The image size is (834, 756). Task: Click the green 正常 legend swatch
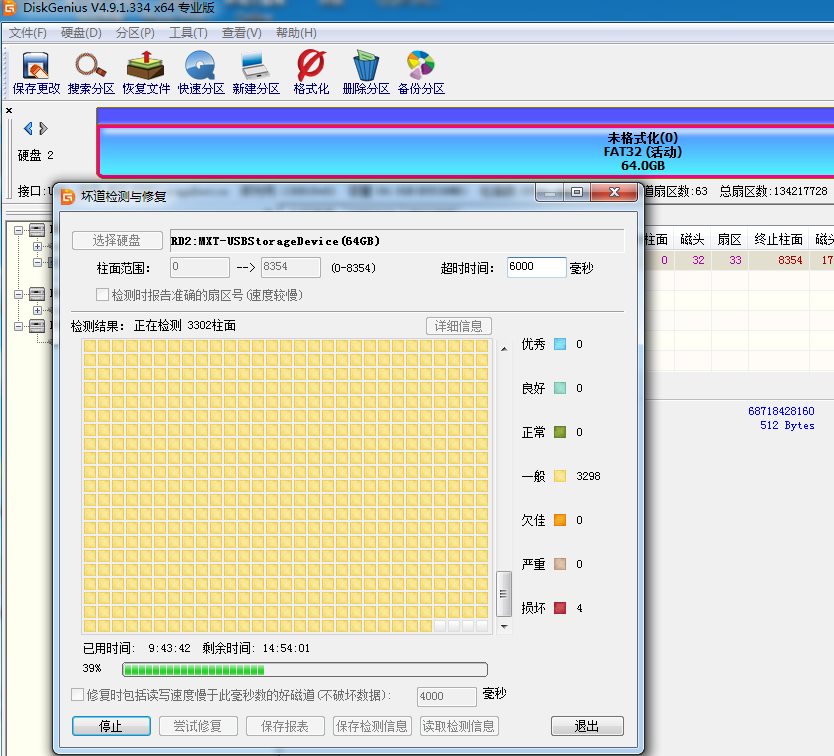[x=560, y=431]
